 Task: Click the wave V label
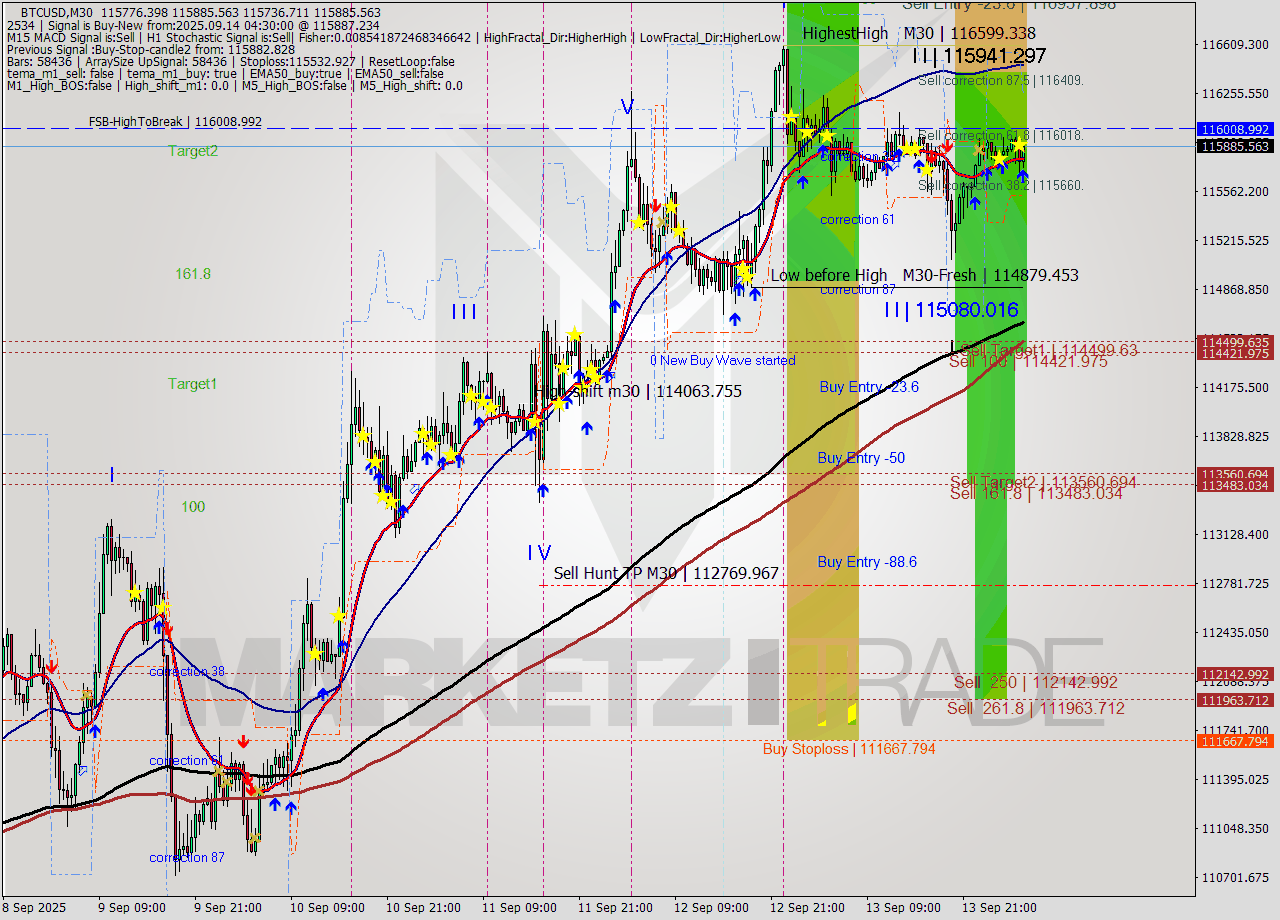pos(627,106)
